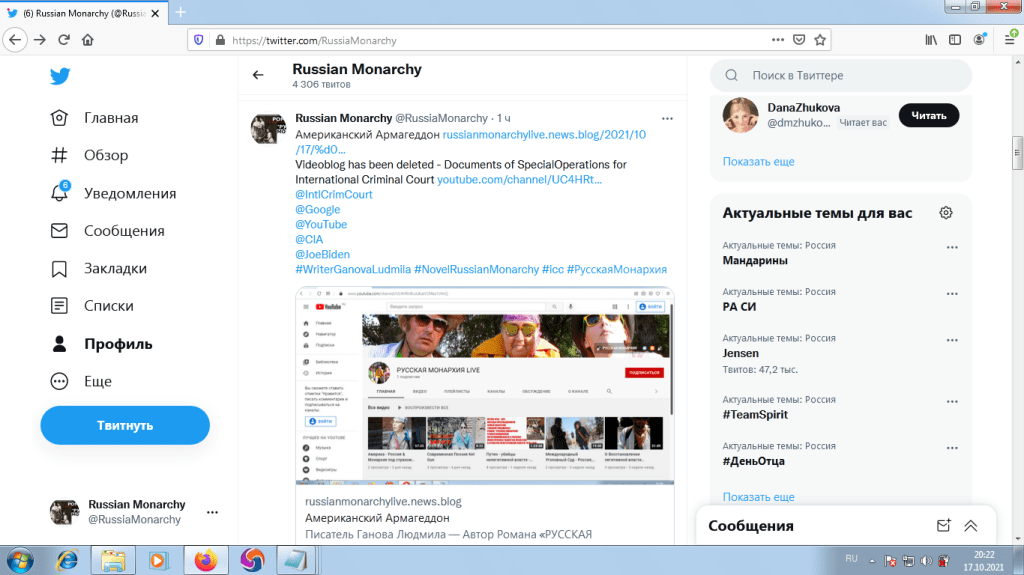Click the Twitter bird logo

tap(60, 76)
